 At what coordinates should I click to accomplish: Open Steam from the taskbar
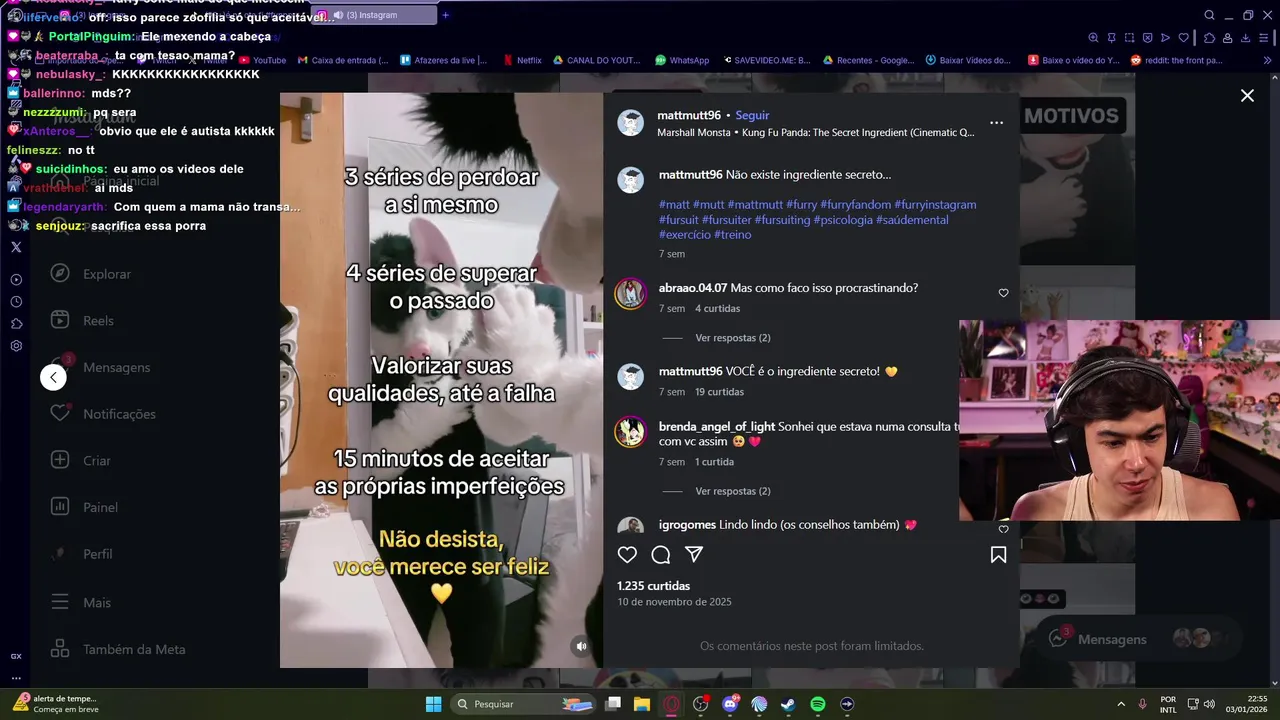(788, 704)
